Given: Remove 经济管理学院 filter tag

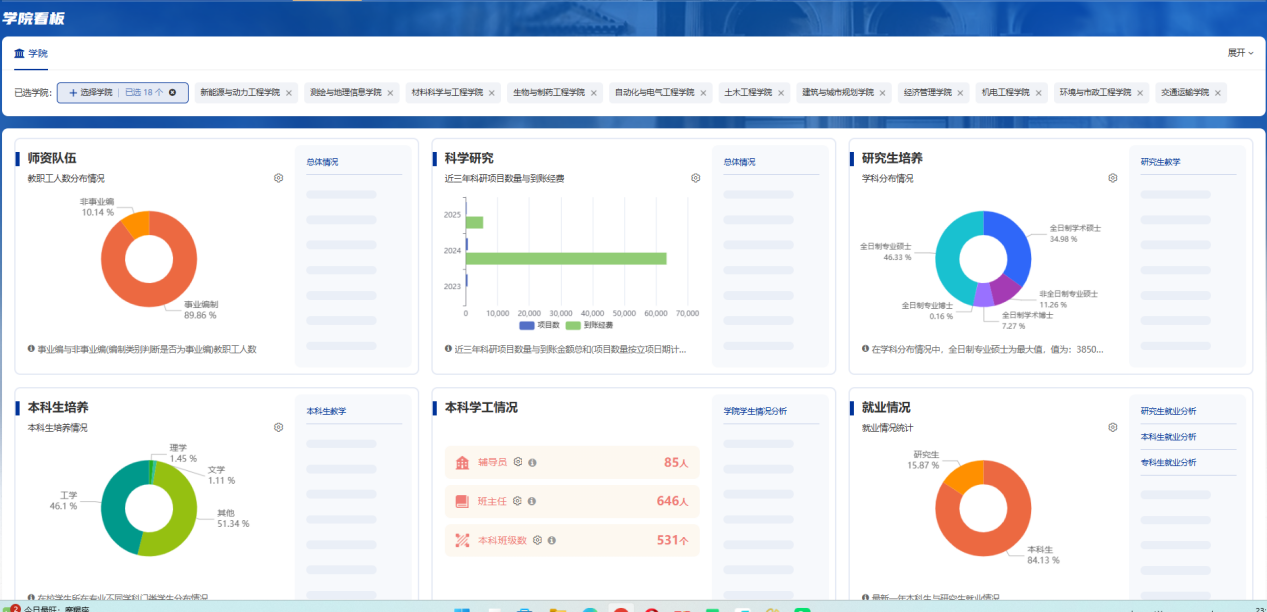Looking at the screenshot, I should click(960, 93).
